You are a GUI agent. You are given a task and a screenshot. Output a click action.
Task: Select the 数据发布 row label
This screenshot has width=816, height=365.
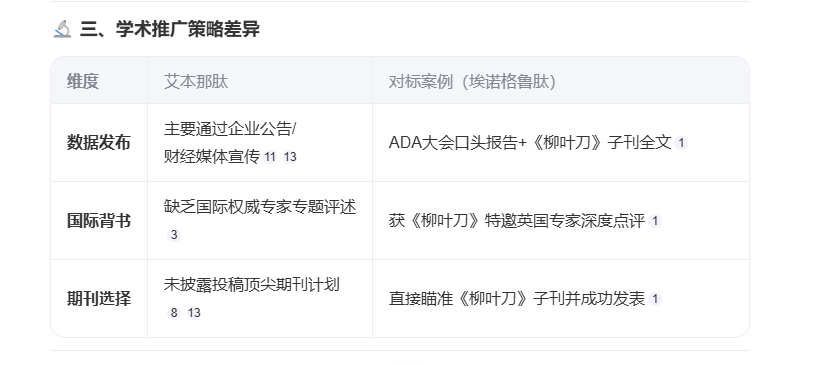[x=99, y=142]
